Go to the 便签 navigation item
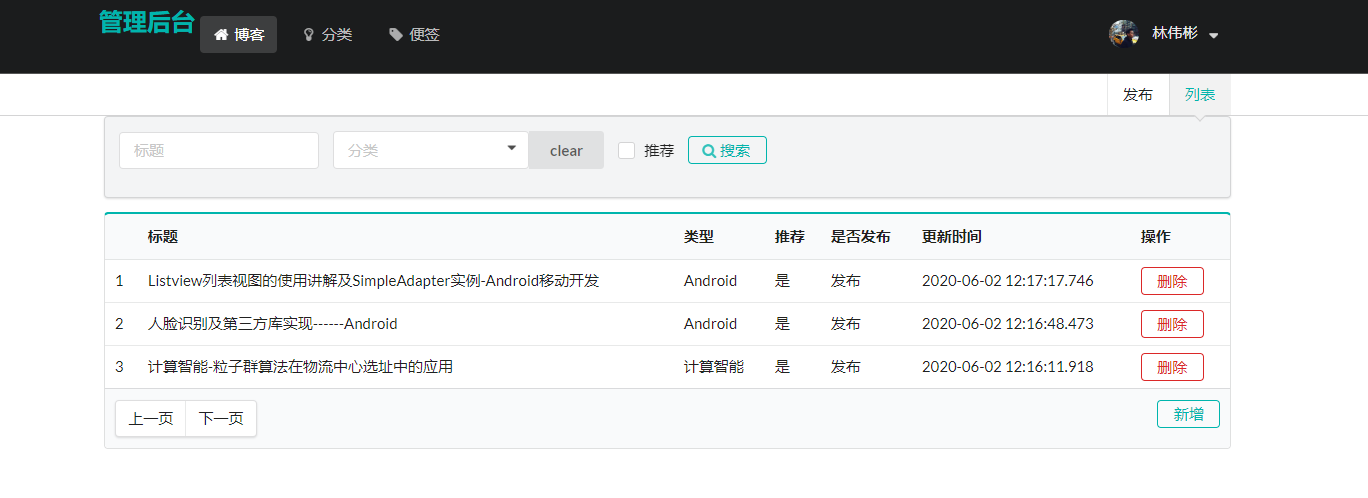The image size is (1368, 498). pyautogui.click(x=414, y=34)
